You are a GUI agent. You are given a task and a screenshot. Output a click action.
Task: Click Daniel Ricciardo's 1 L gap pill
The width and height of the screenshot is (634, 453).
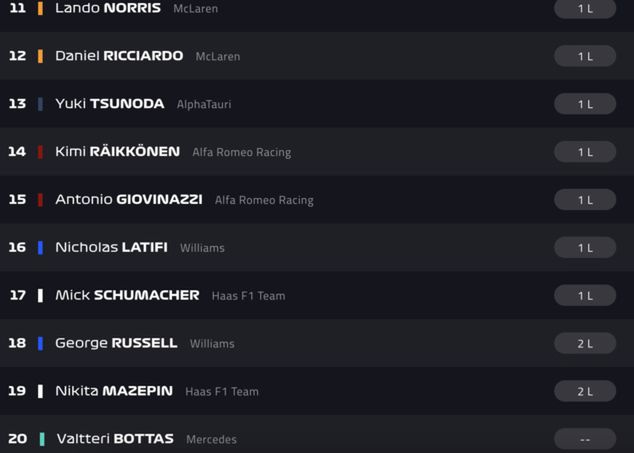(x=585, y=56)
